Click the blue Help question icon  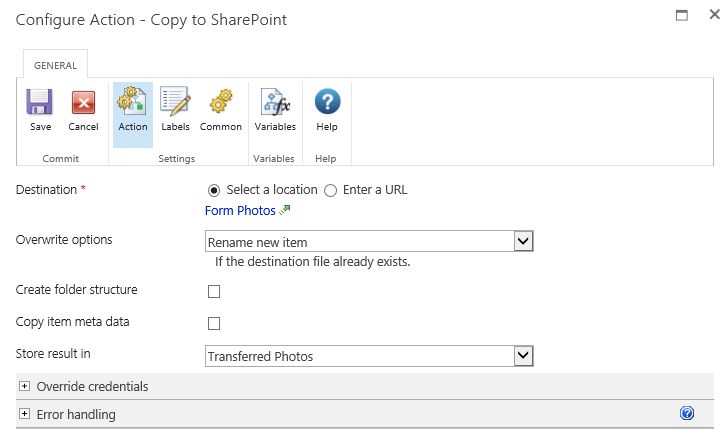(x=327, y=101)
